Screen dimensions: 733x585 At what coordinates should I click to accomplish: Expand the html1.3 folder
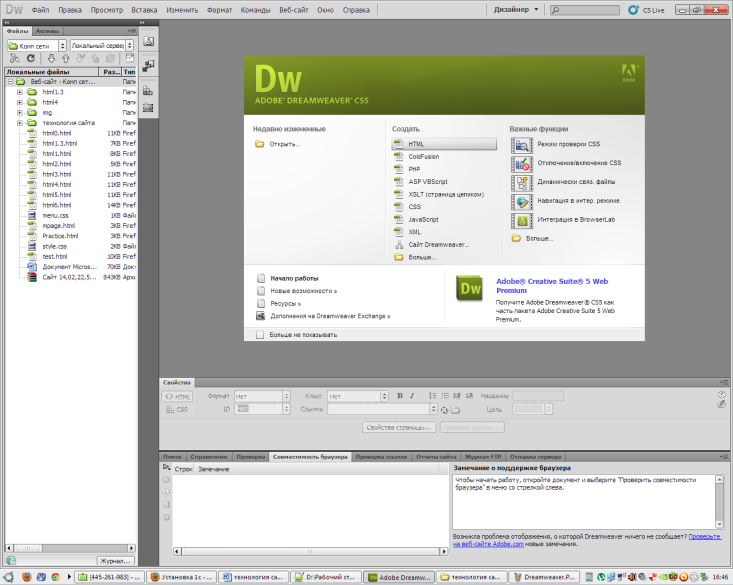pos(20,92)
